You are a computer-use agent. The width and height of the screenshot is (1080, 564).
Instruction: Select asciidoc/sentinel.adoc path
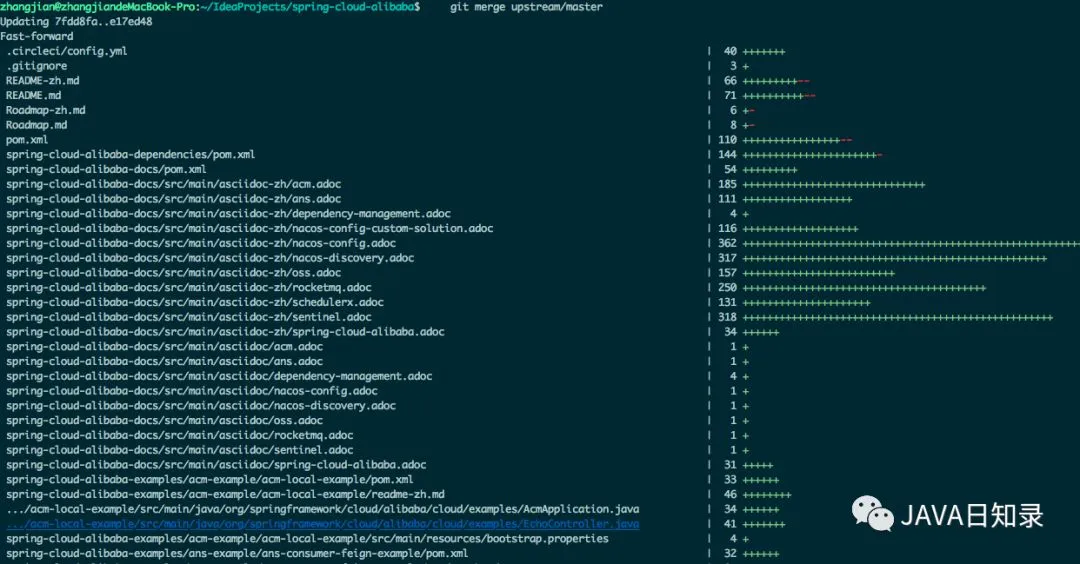(x=180, y=450)
